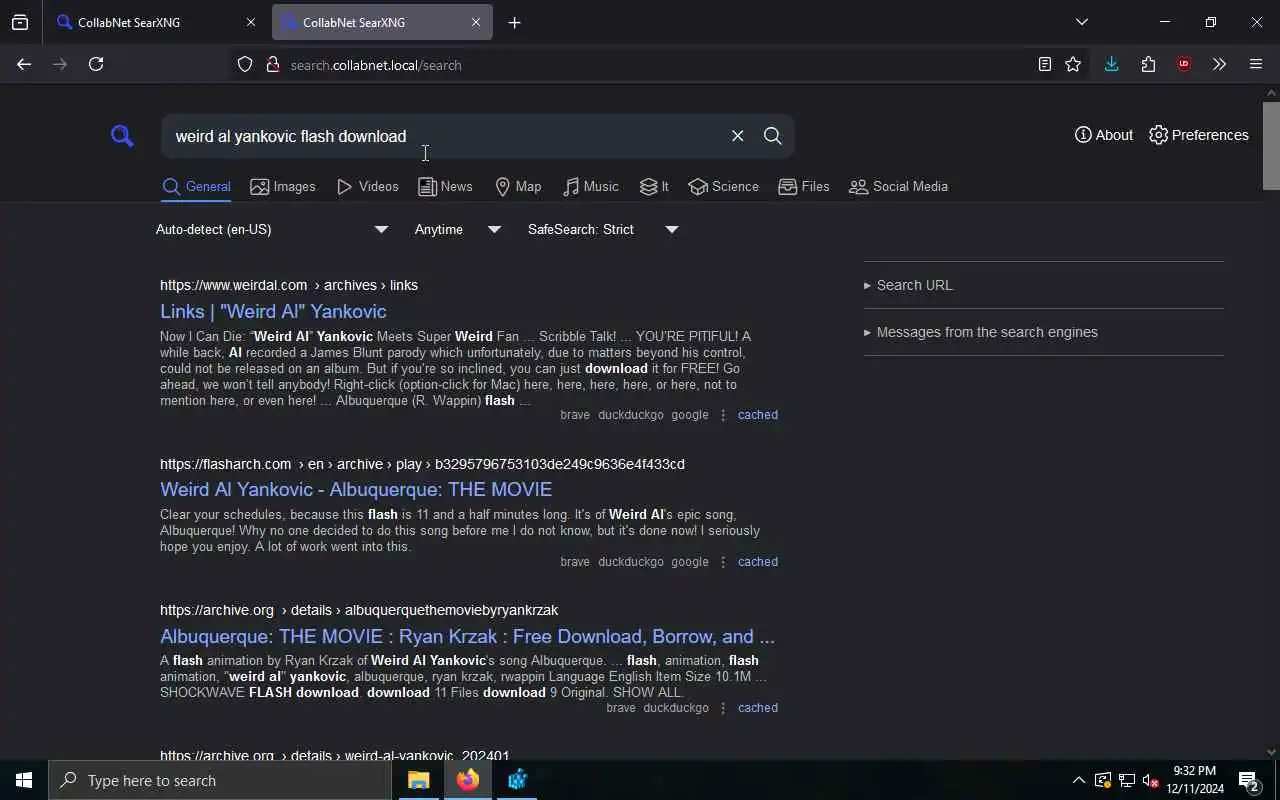Switch to Videos category
This screenshot has height=800, width=1280.
367,186
